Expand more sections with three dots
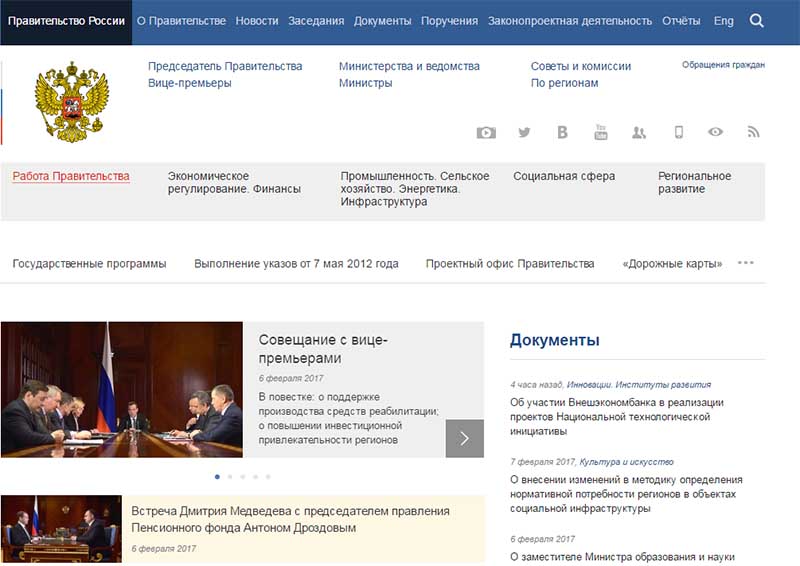The width and height of the screenshot is (800, 566). (745, 263)
